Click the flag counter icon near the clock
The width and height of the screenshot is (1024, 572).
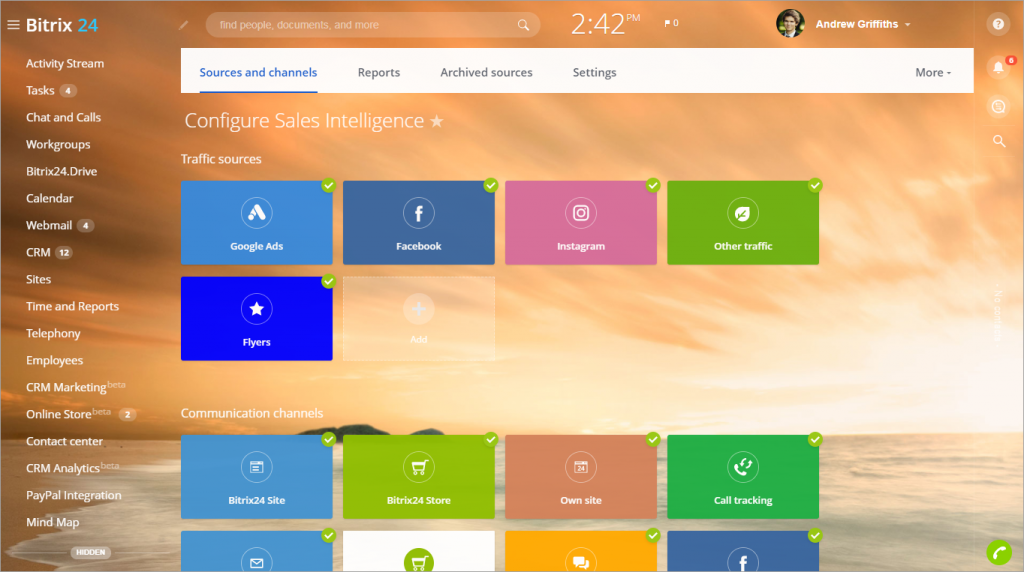click(671, 23)
